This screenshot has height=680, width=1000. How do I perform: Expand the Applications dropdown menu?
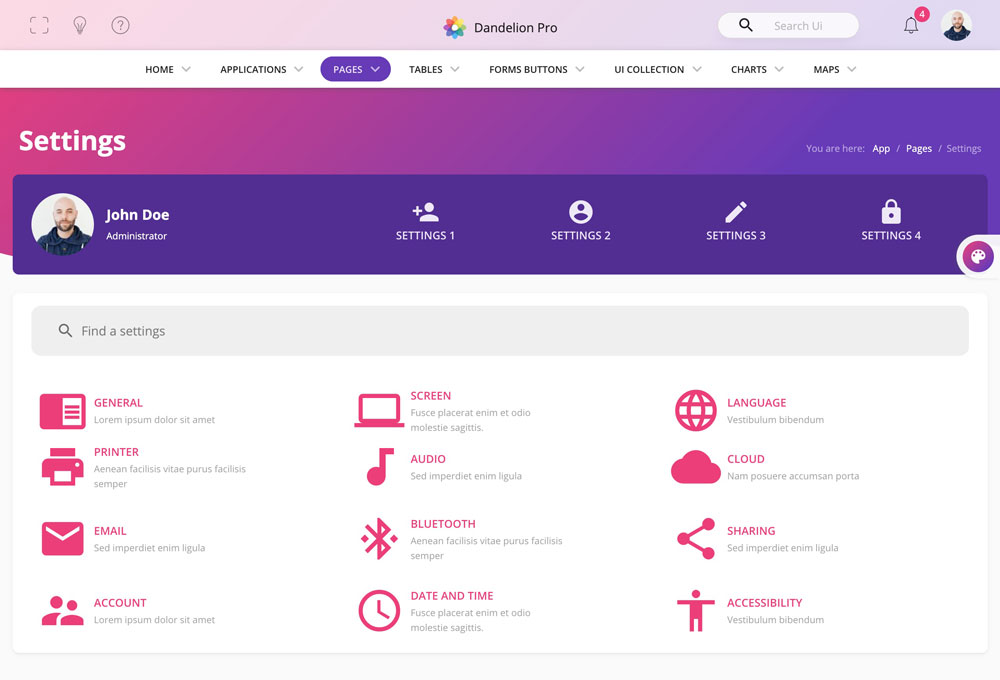pos(261,70)
